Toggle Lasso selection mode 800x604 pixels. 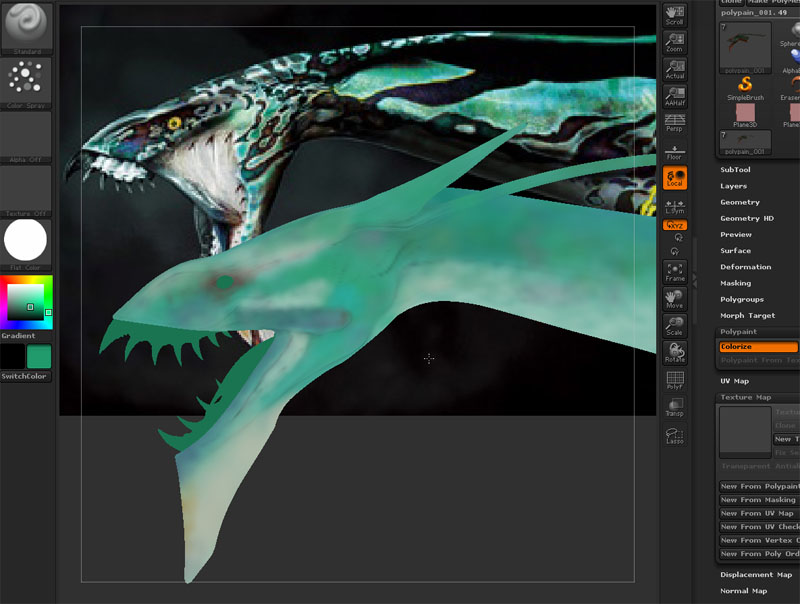point(674,434)
